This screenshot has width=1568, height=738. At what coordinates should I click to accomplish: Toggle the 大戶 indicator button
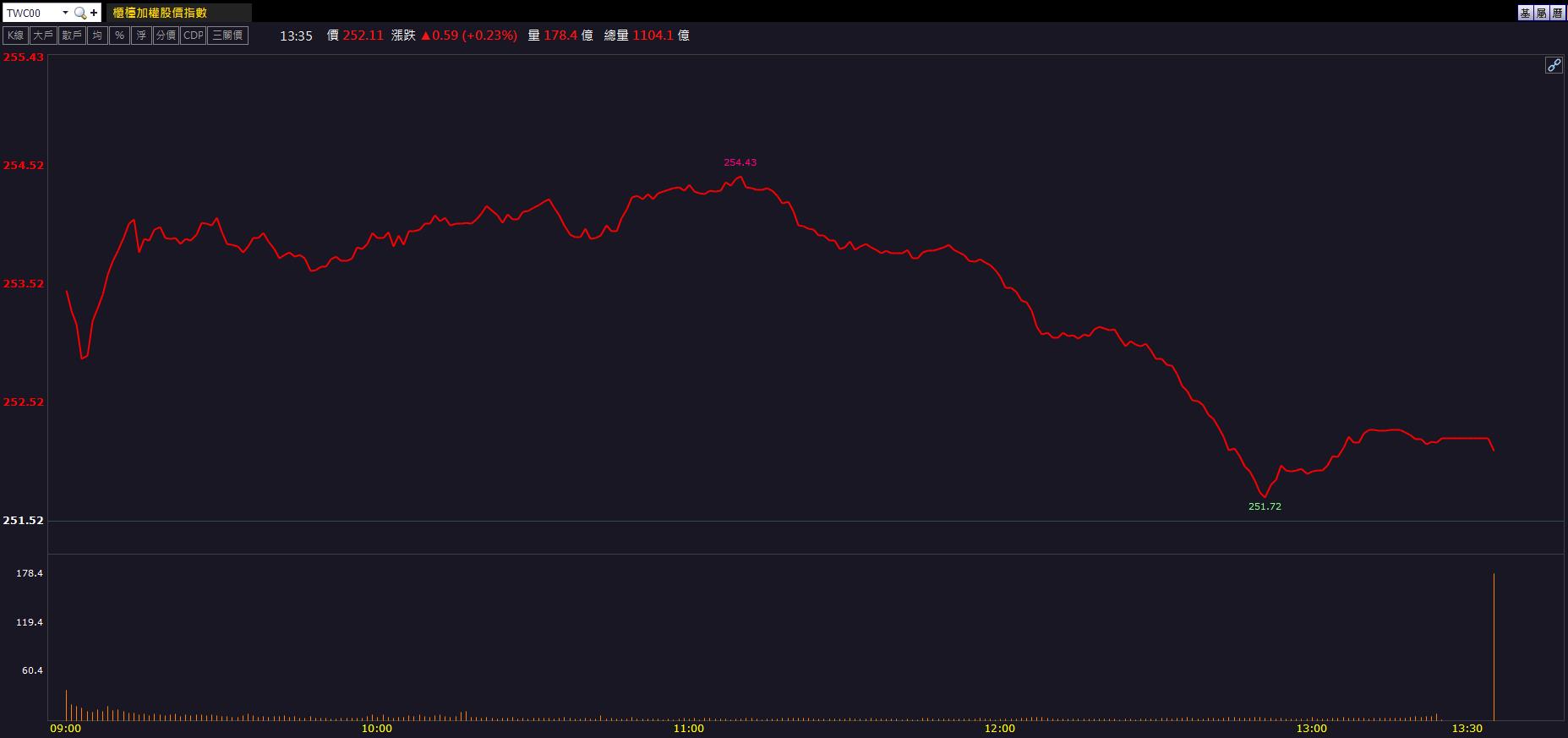[43, 36]
